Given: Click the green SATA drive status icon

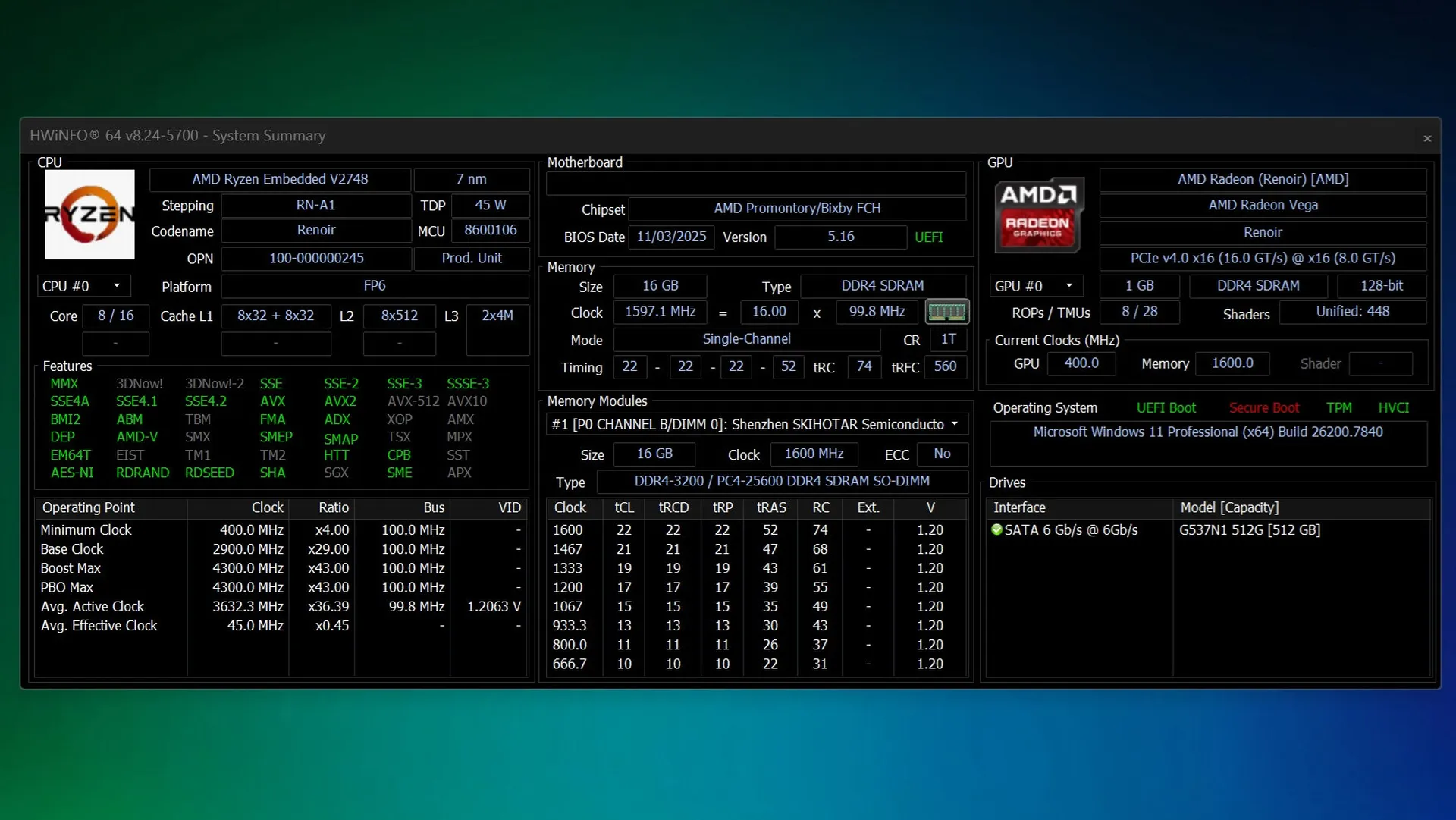Looking at the screenshot, I should pyautogui.click(x=996, y=529).
